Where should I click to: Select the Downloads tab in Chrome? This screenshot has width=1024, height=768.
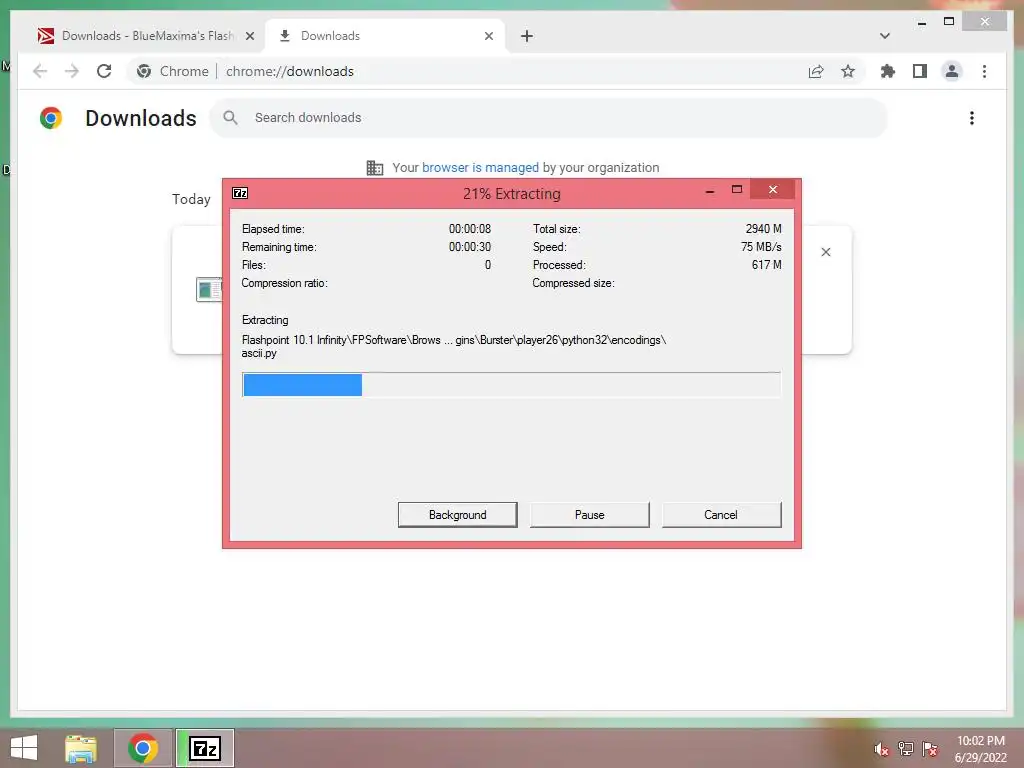point(385,36)
